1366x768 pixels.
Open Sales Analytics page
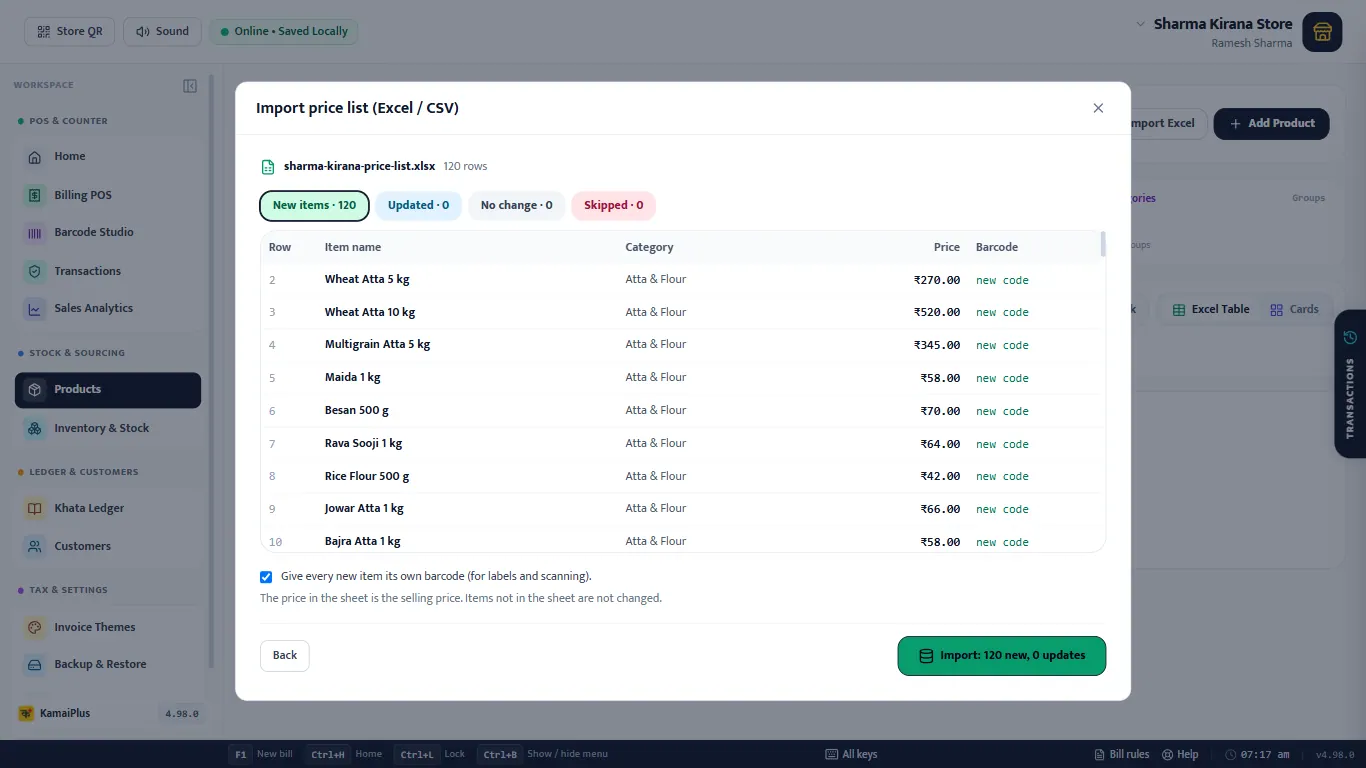point(108,309)
